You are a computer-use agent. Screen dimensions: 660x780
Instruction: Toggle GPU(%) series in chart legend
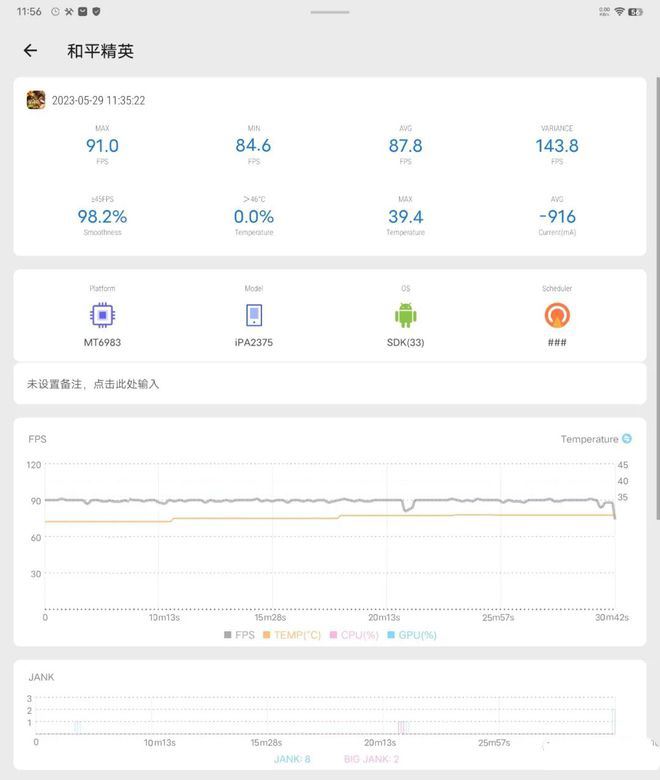(411, 635)
